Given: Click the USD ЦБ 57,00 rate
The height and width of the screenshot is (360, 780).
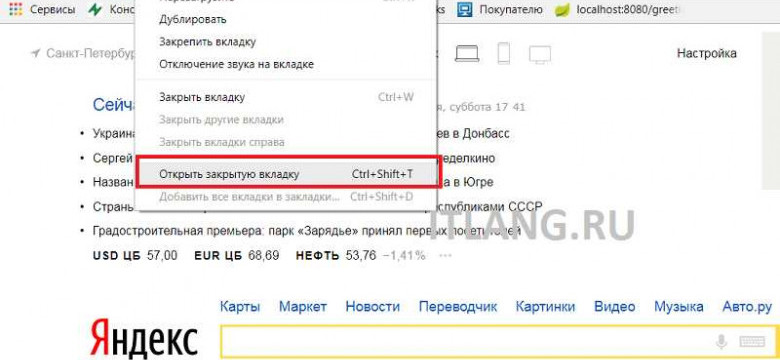Looking at the screenshot, I should pos(135,256).
